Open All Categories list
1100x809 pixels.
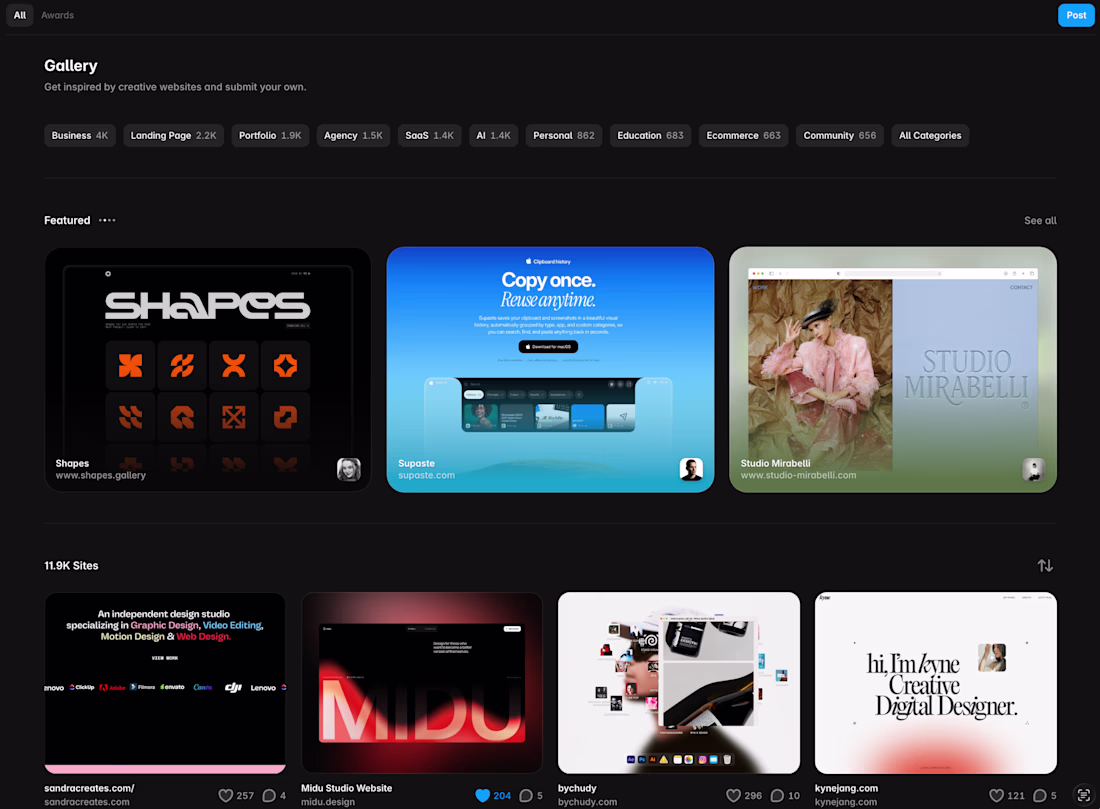[930, 135]
